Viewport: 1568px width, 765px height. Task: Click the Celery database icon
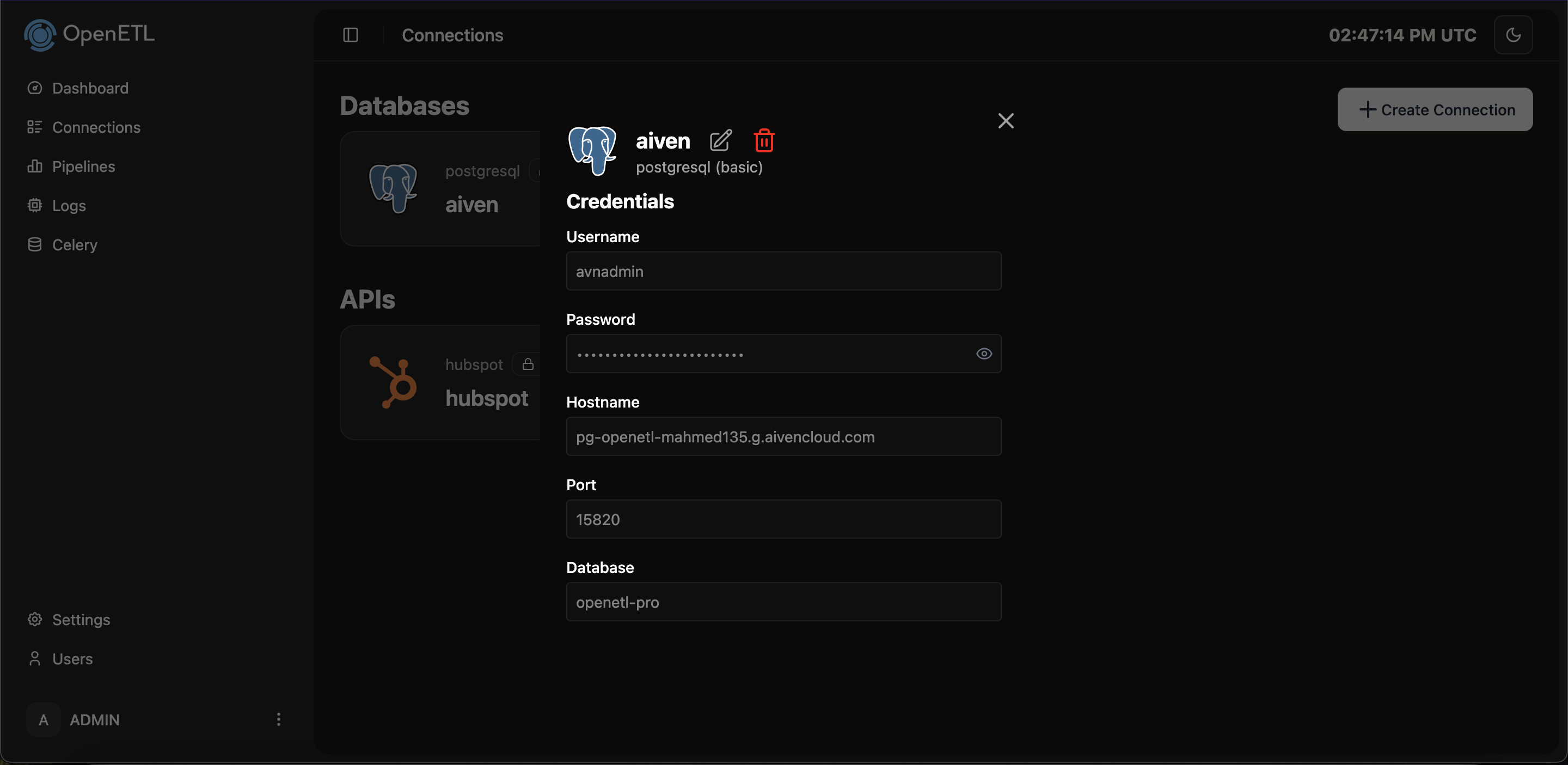point(35,244)
